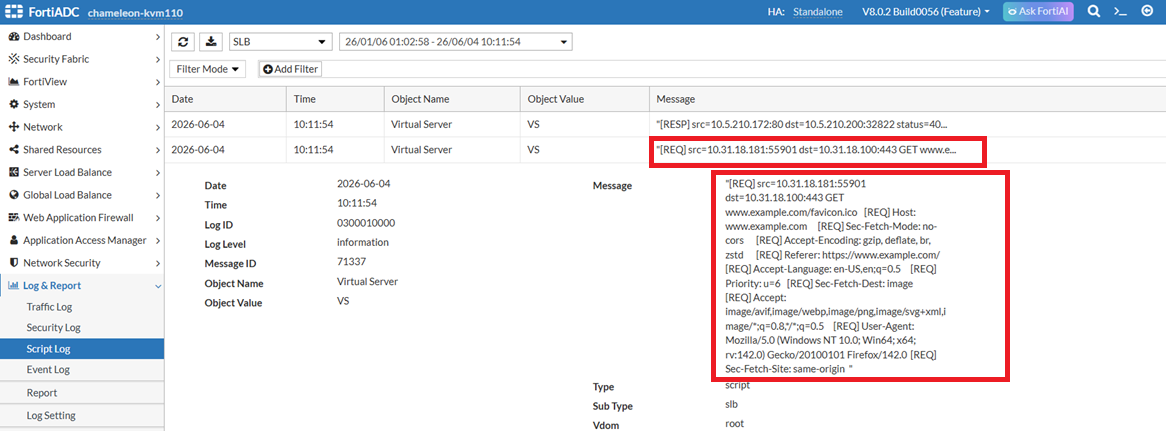
Task: Expand the Network Security chevron
Action: point(158,263)
